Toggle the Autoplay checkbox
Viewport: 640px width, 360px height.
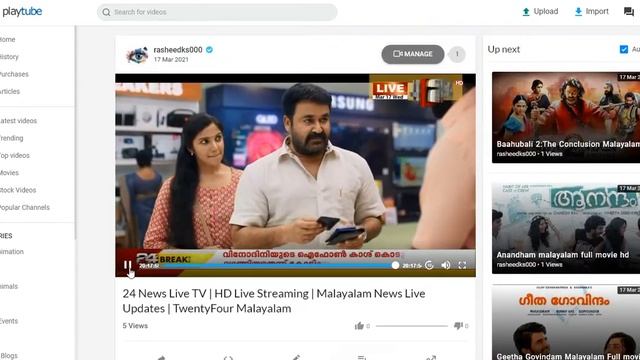coord(624,49)
